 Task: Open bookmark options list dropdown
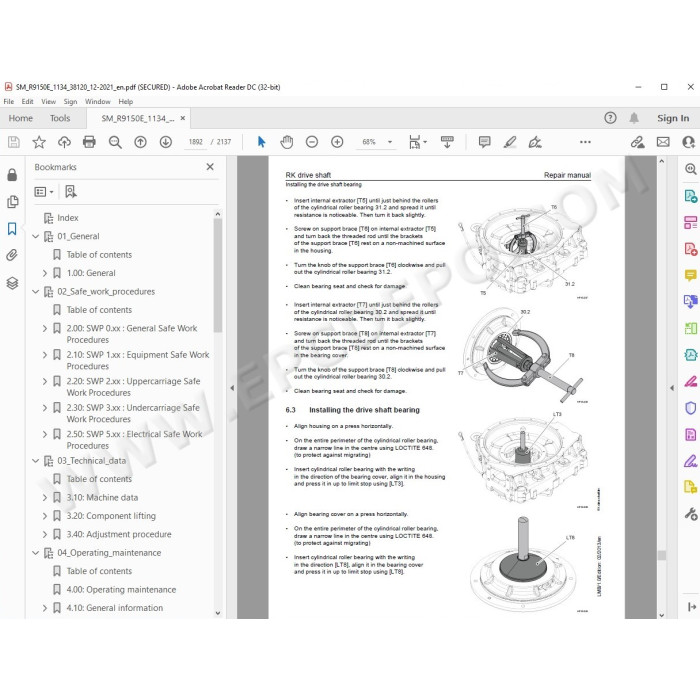point(44,192)
